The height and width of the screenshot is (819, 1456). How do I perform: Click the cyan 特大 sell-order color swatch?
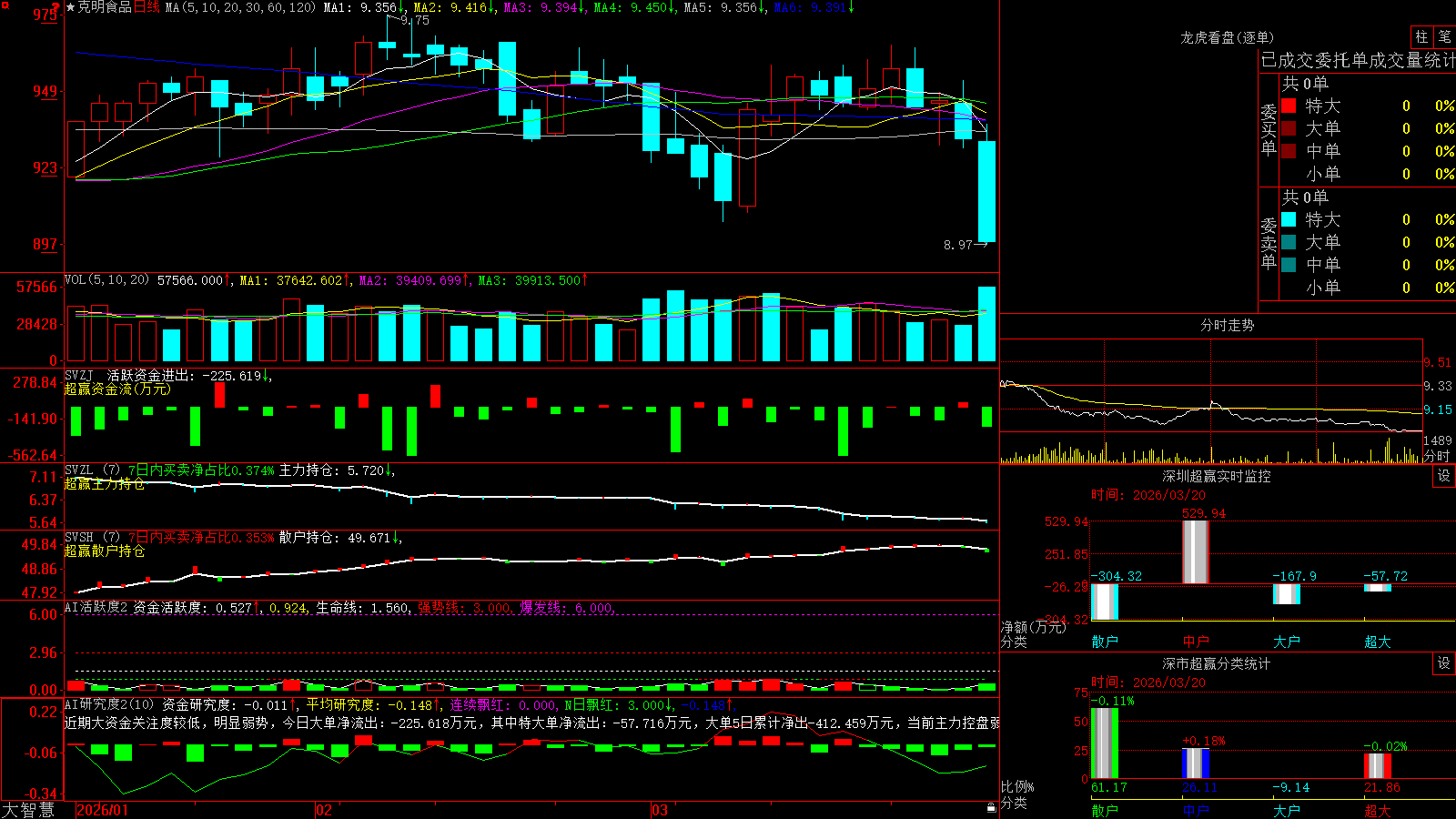1289,219
